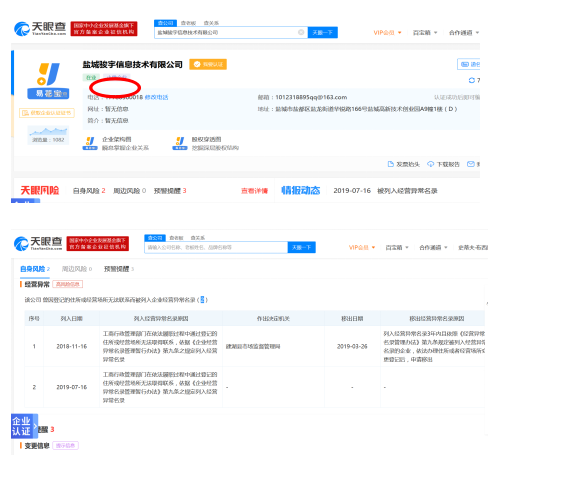Open the floating 企业认证 badge
587x491 pixels.
[x=24, y=426]
